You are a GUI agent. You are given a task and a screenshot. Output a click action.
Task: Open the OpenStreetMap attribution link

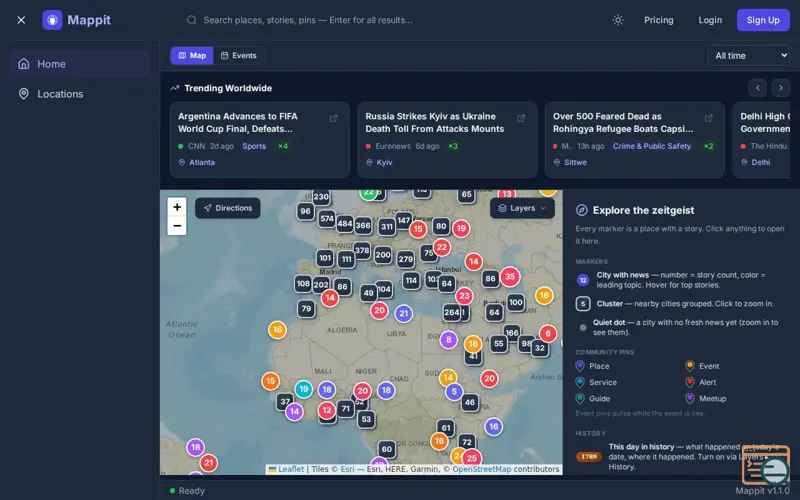tap(482, 469)
